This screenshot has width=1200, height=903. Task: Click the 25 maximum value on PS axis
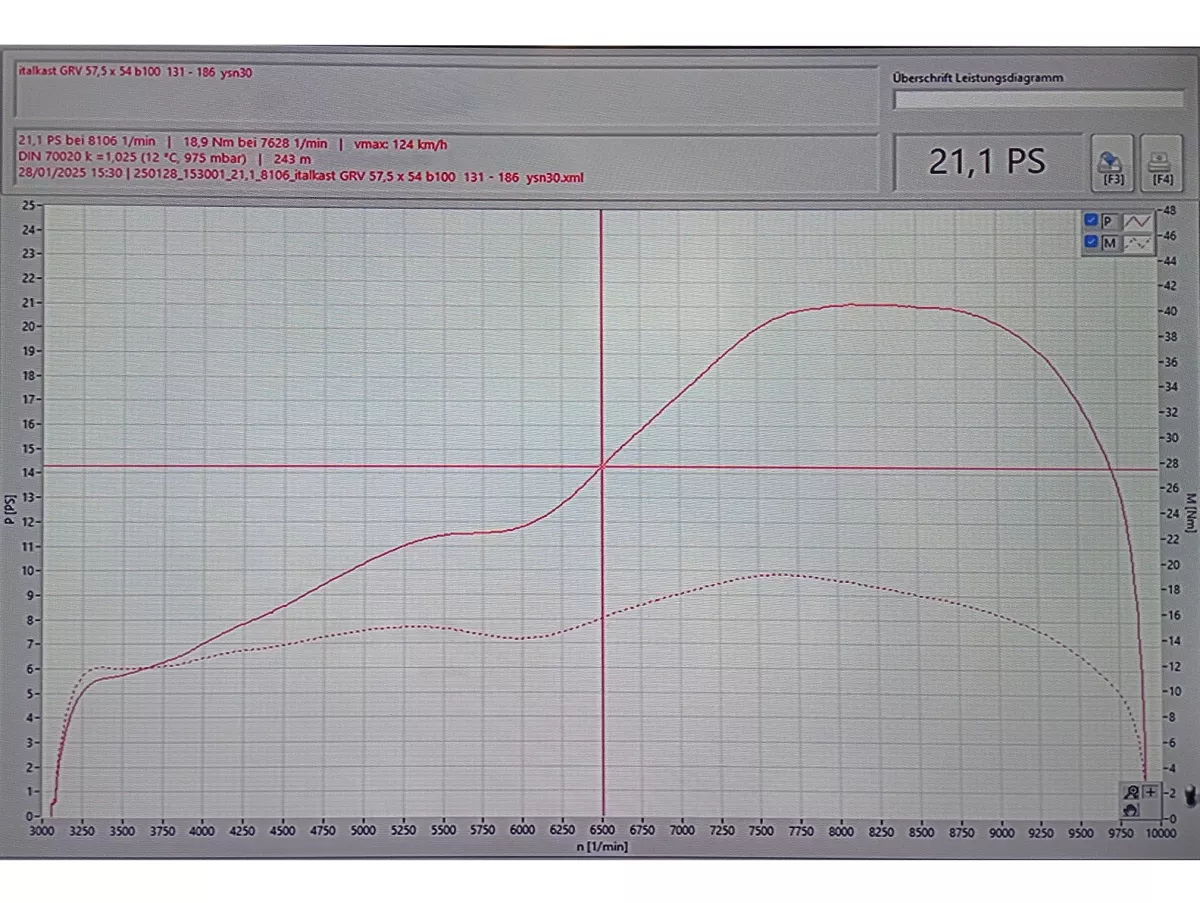(29, 205)
